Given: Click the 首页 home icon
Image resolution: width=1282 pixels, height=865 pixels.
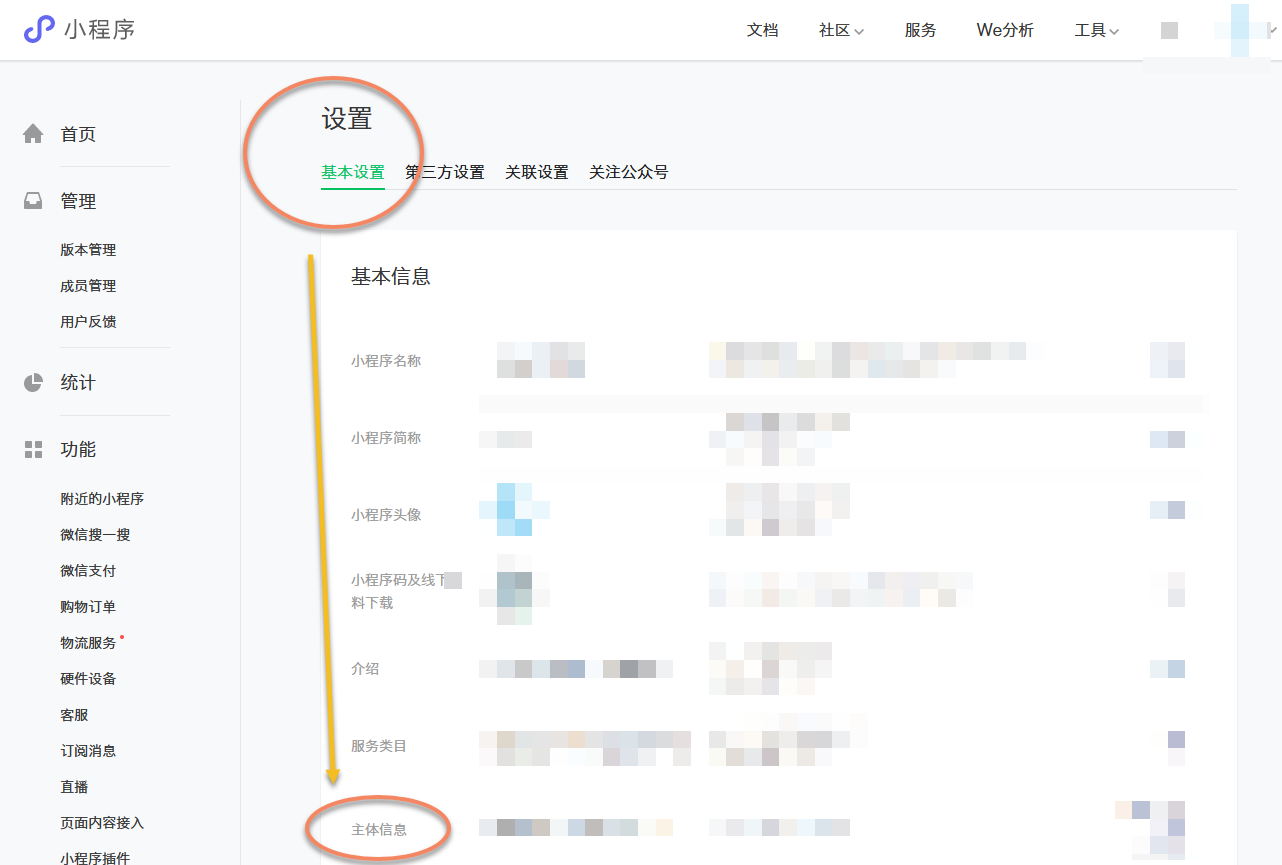Looking at the screenshot, I should click(34, 134).
